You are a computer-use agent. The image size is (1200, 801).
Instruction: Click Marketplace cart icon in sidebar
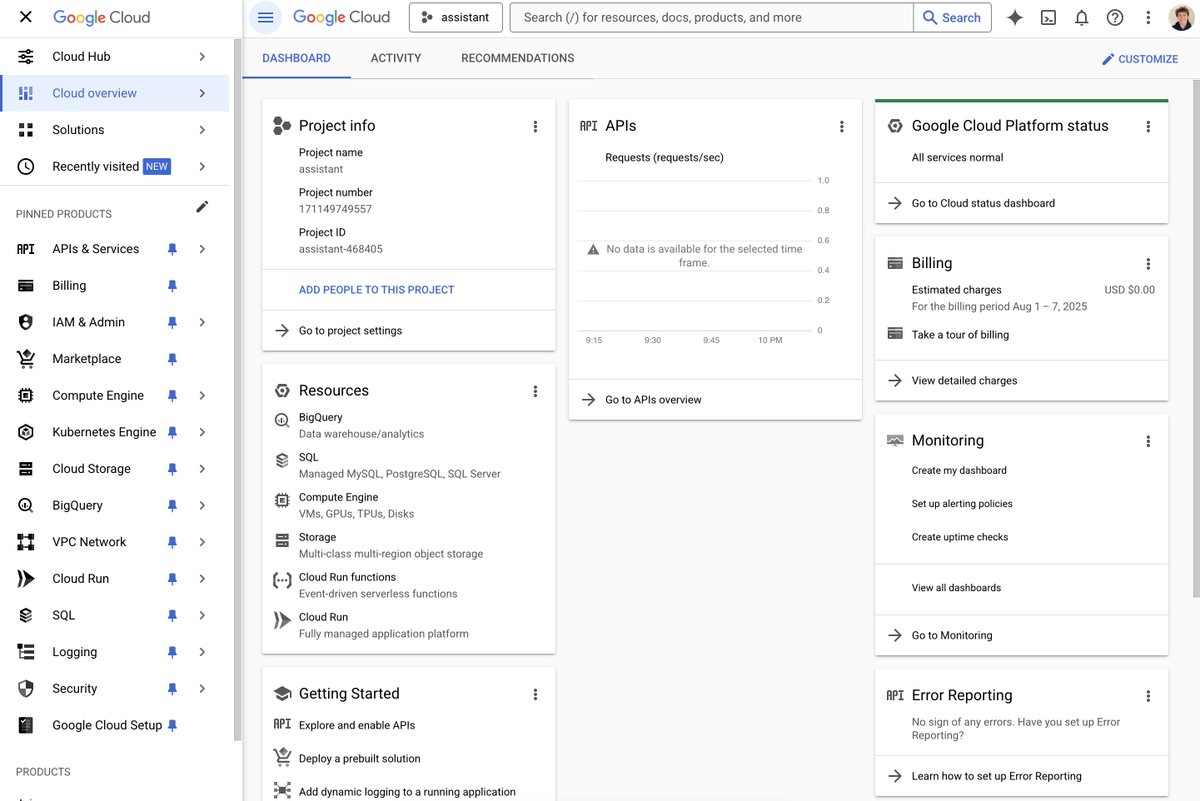click(26, 359)
